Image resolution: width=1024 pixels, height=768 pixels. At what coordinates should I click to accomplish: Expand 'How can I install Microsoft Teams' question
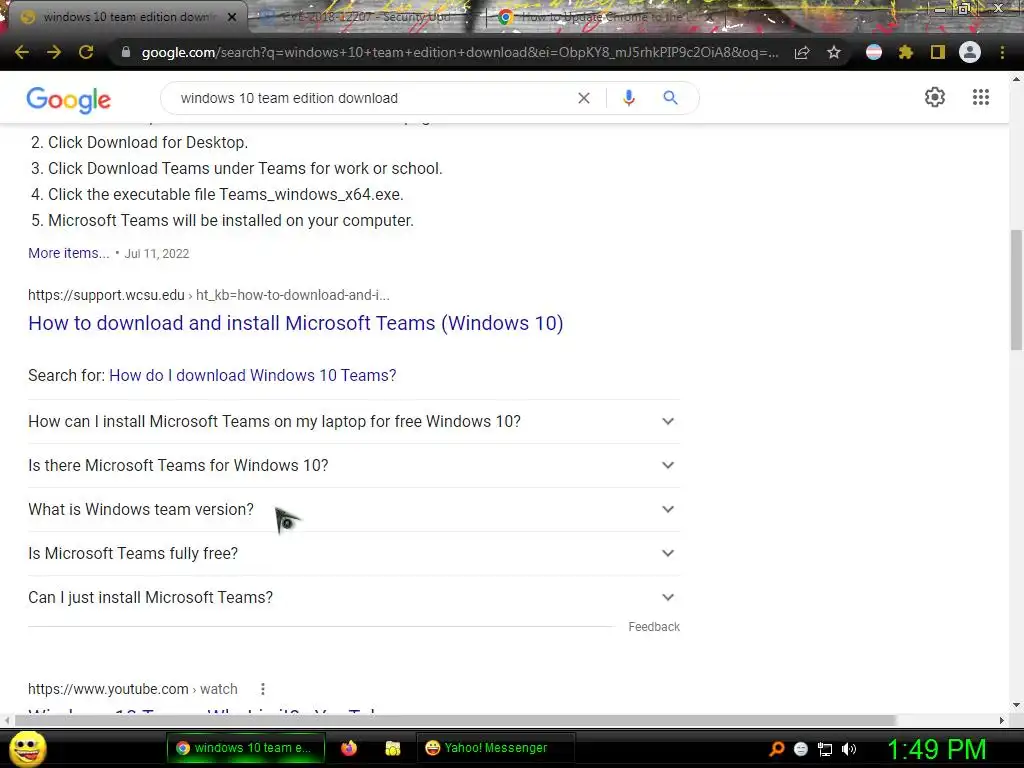click(x=353, y=421)
